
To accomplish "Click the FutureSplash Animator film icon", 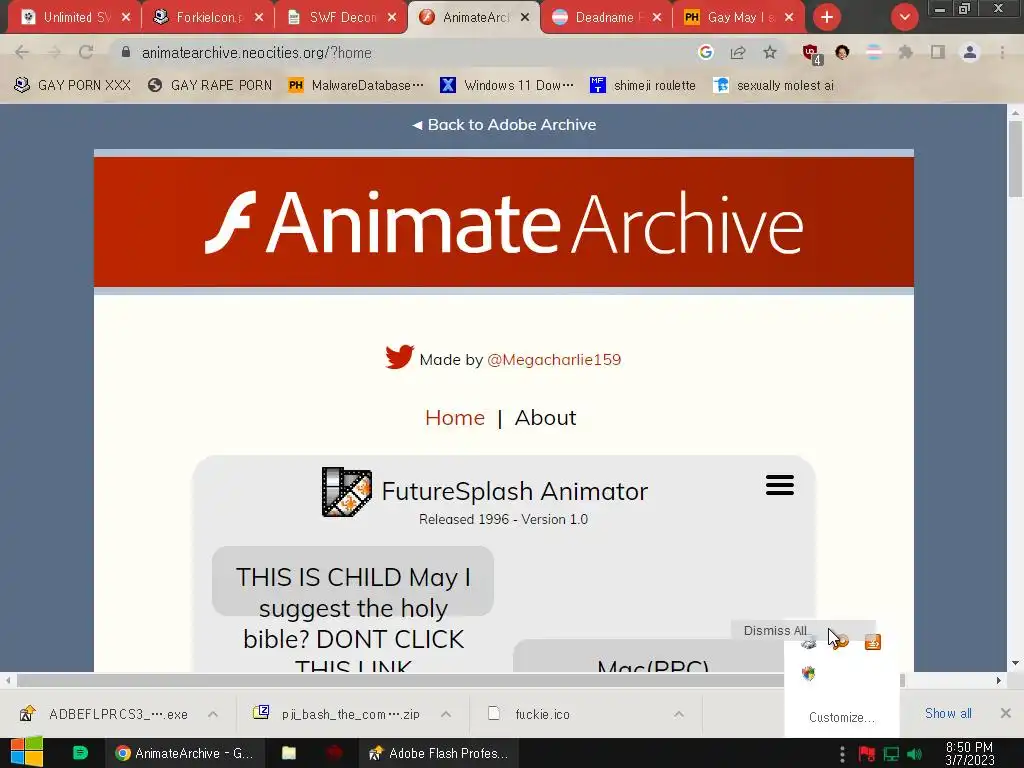I will (347, 492).
